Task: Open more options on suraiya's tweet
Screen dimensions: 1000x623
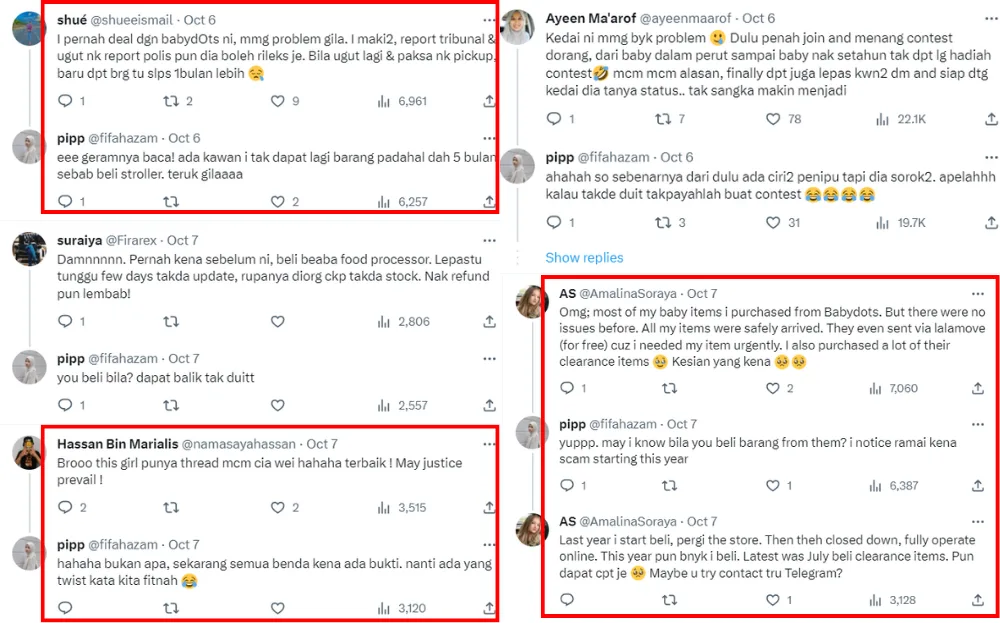Action: click(489, 241)
